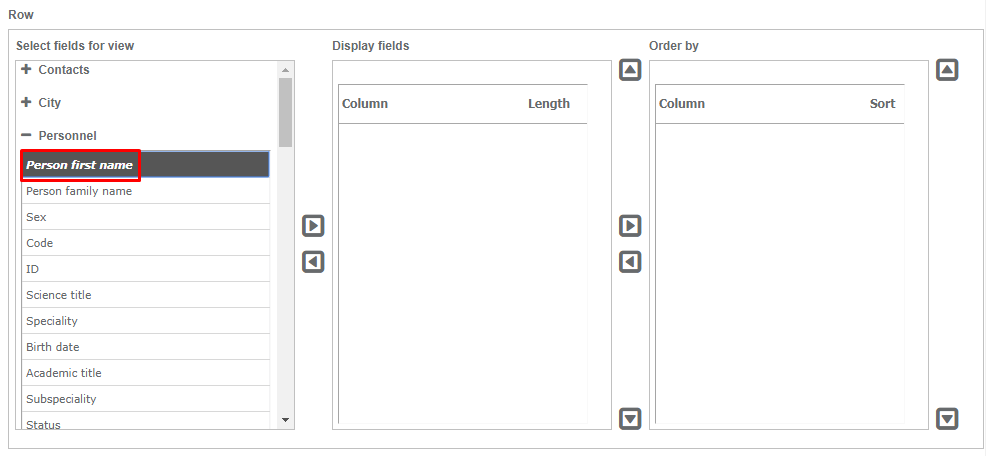The image size is (986, 456).
Task: Click the Length column header
Action: coord(548,104)
